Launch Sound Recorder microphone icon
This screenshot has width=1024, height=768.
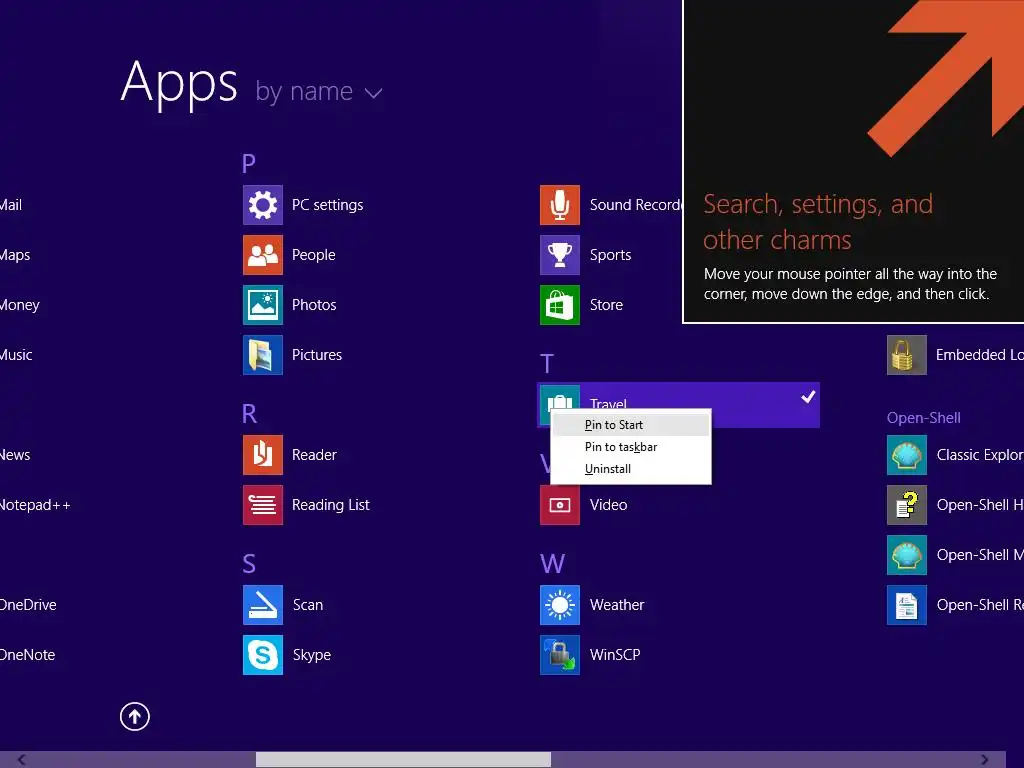tap(560, 205)
